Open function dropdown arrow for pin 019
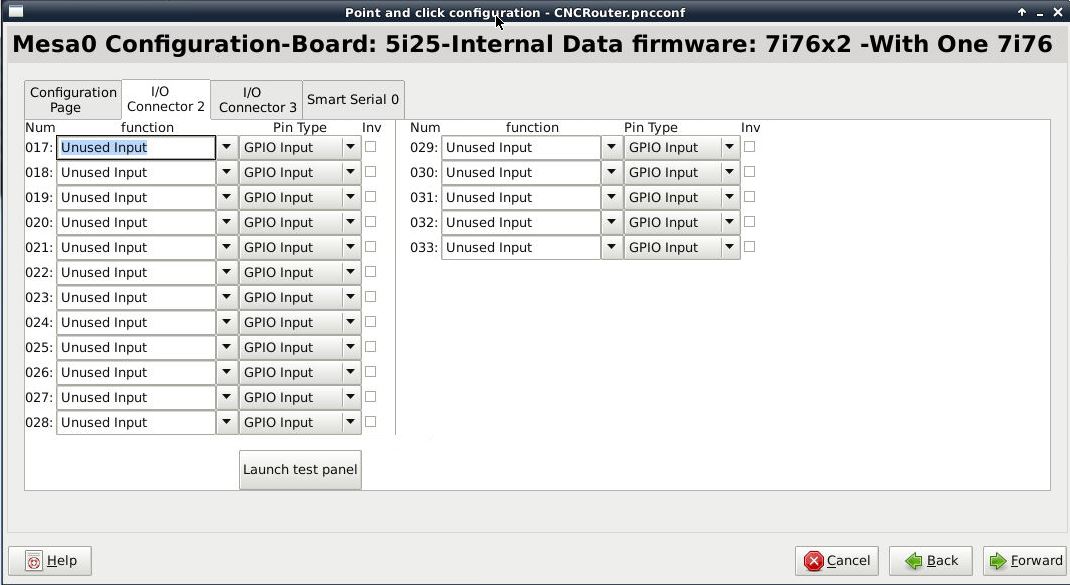Image resolution: width=1070 pixels, height=585 pixels. pos(227,197)
